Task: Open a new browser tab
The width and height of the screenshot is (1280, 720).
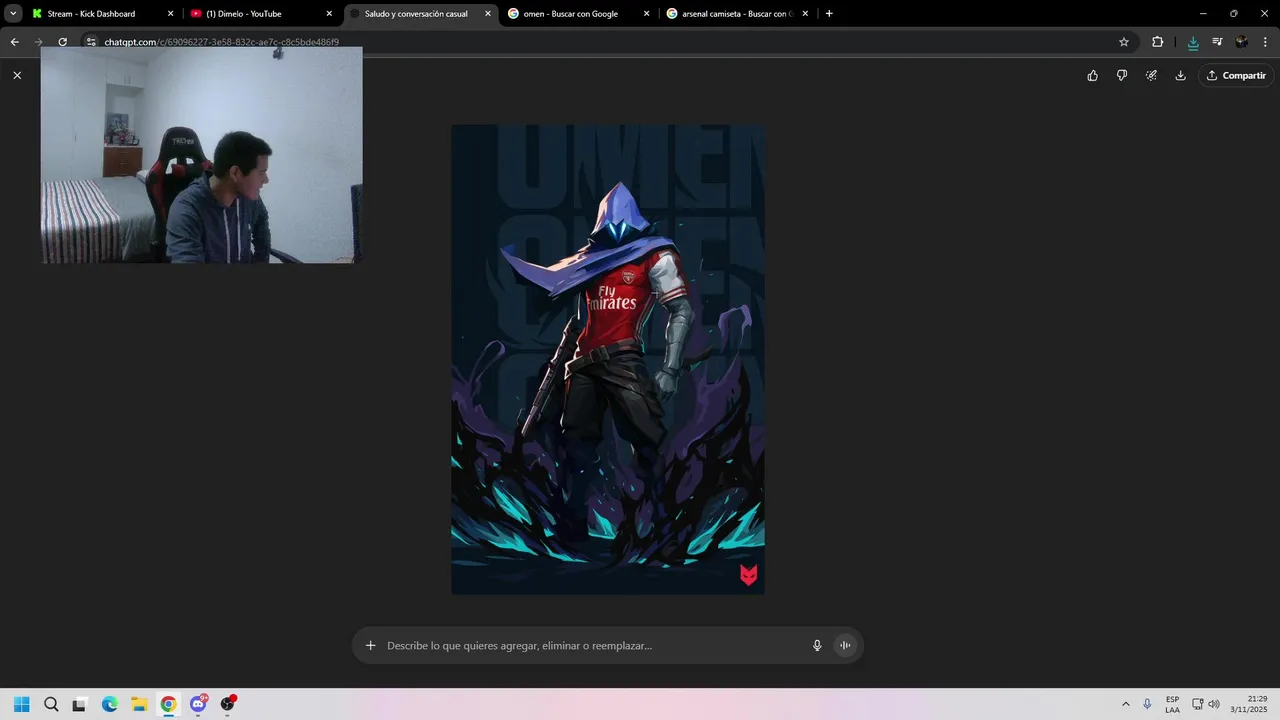Action: [829, 14]
